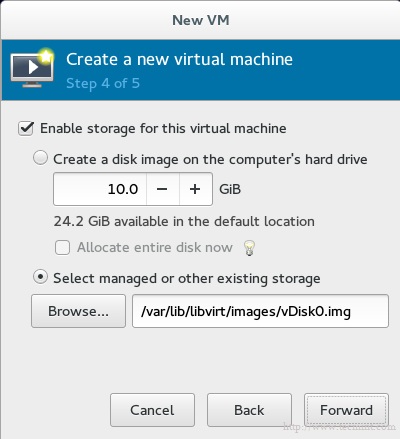This screenshot has width=400, height=439.
Task: Increase disk size with plus button
Action: point(196,189)
